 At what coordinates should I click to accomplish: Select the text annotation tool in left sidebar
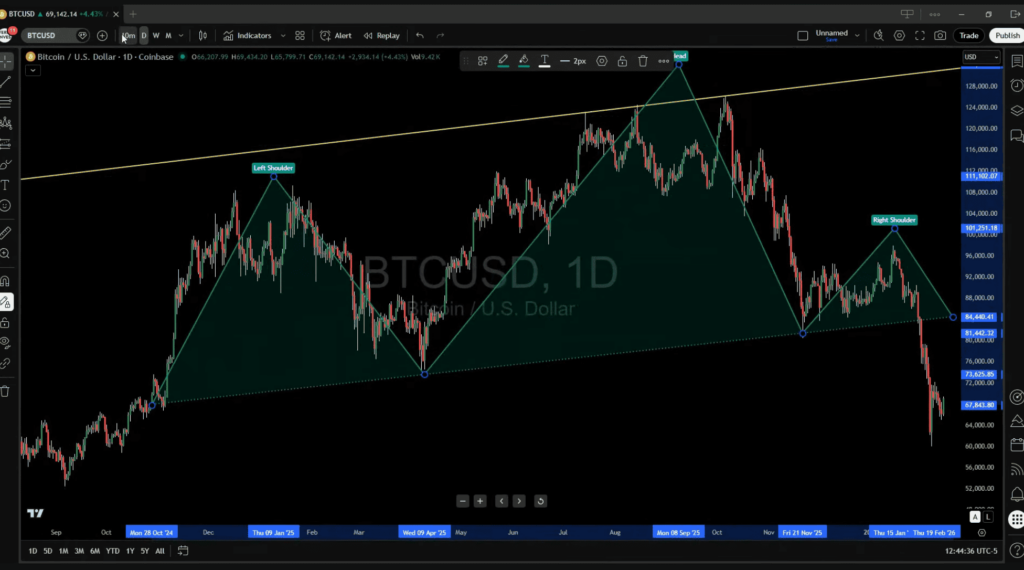pyautogui.click(x=6, y=185)
